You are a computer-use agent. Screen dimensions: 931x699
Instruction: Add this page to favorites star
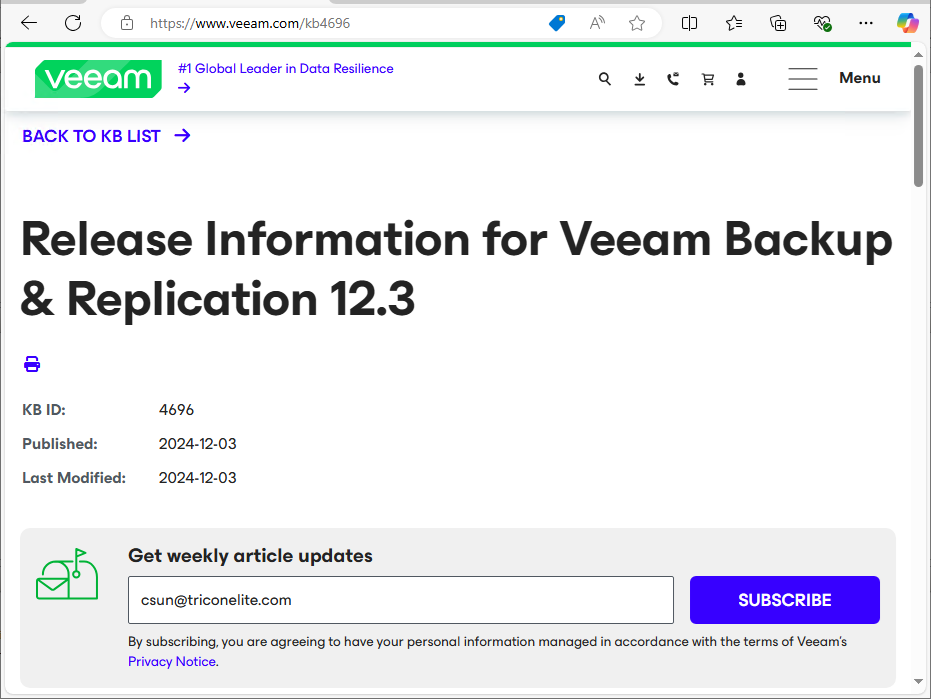(636, 23)
